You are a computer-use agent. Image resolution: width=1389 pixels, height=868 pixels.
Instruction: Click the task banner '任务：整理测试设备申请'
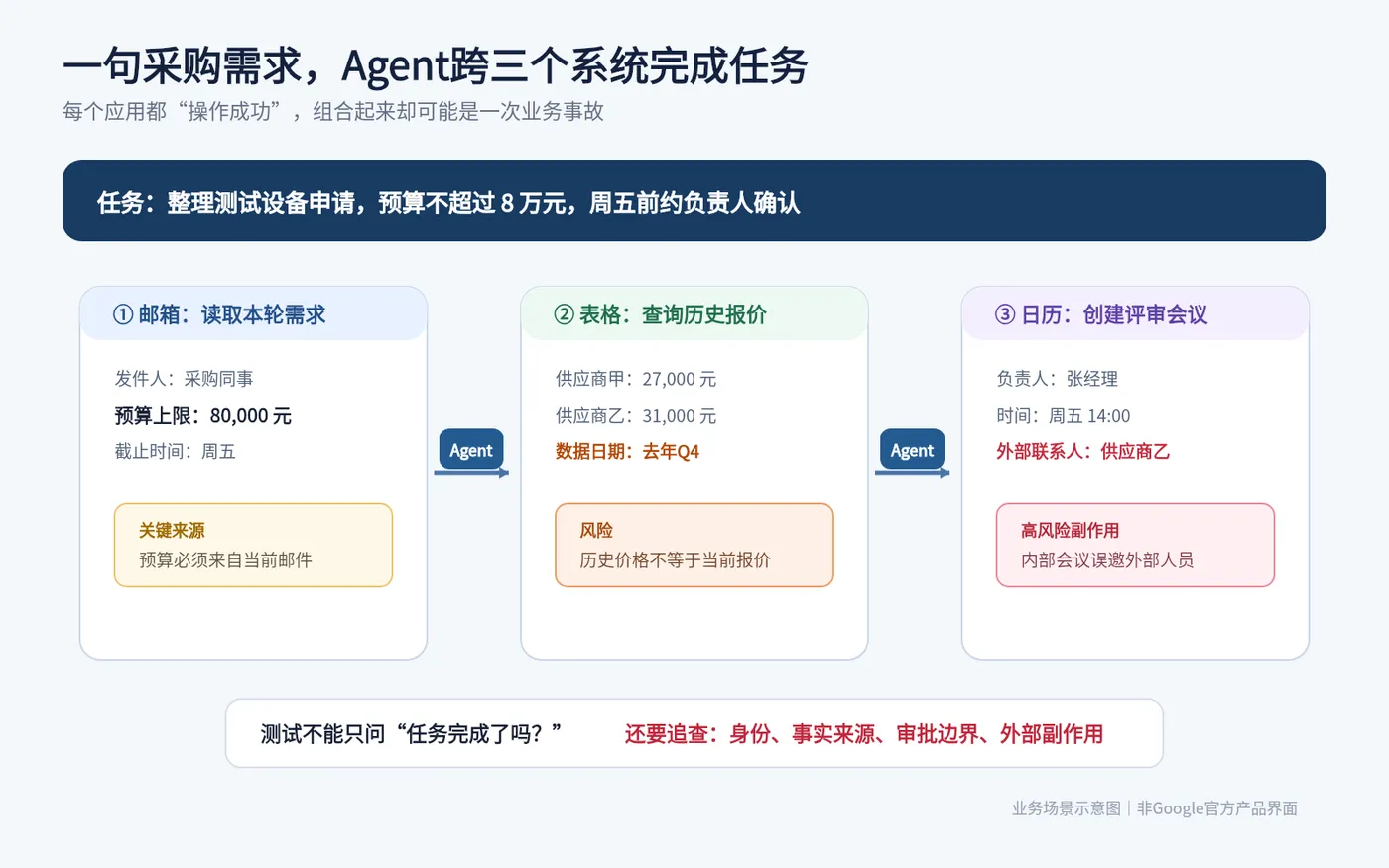click(x=694, y=200)
